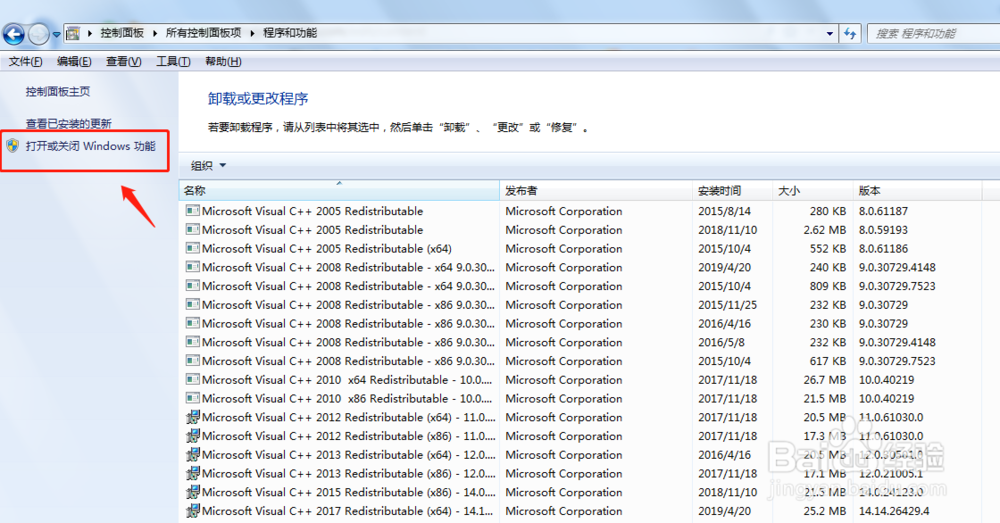Select Microsoft Visual C++ 2017 Redistributable (x64) name

348,512
